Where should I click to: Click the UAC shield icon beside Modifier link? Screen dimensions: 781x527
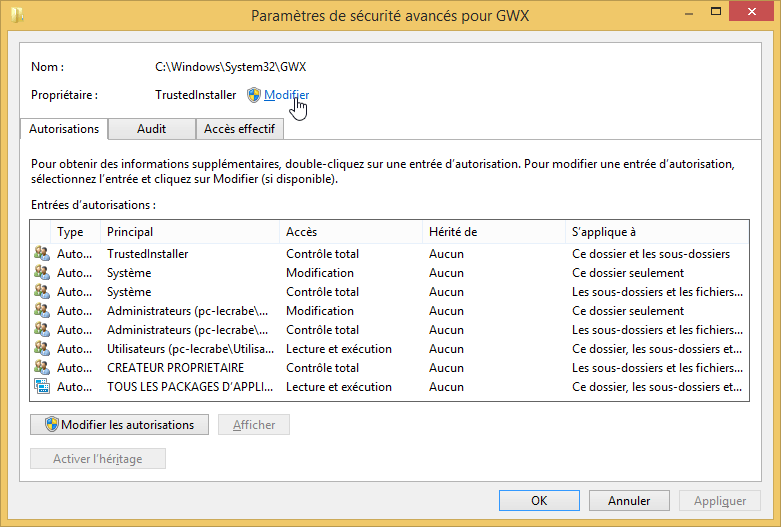(x=254, y=95)
